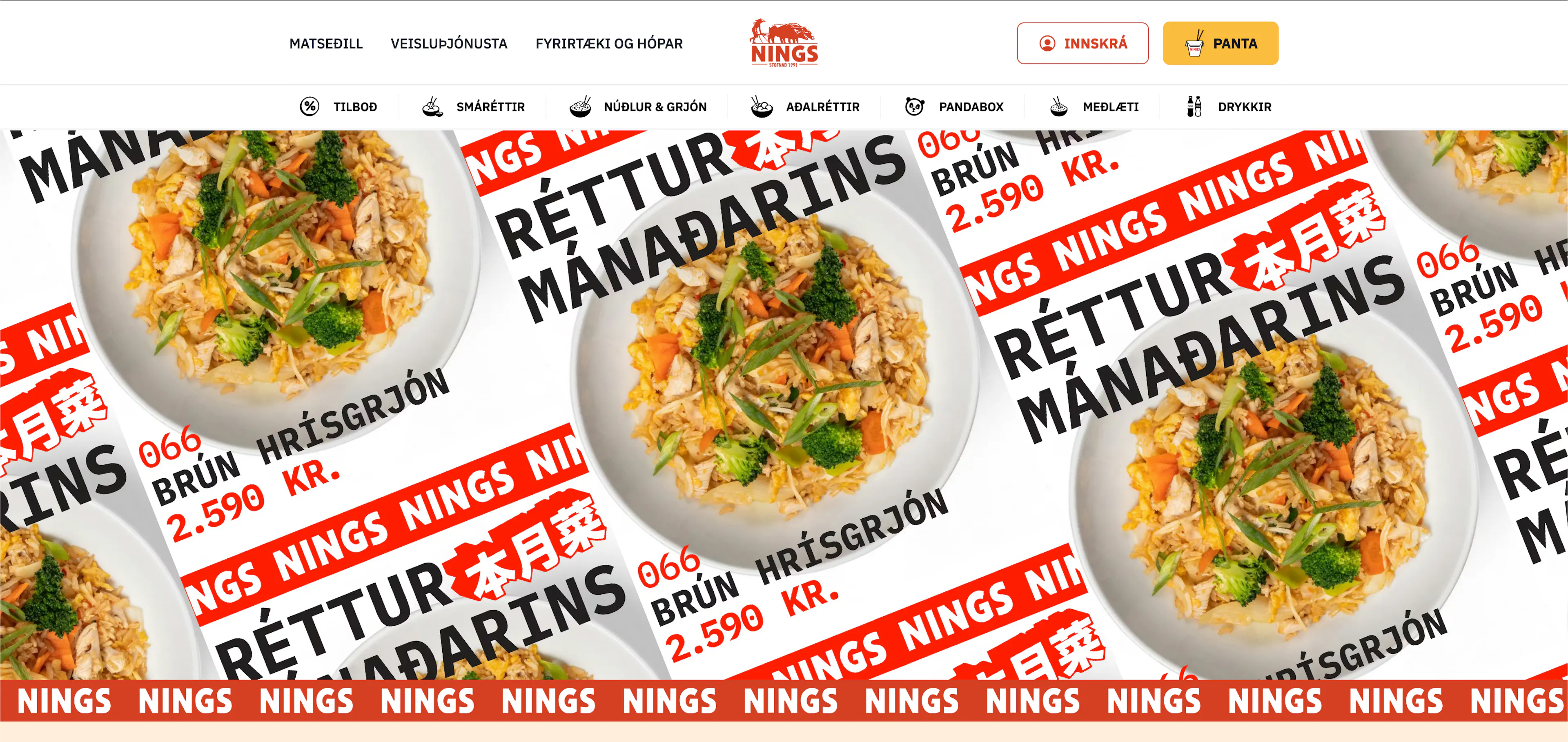Open the Matseðill menu
Image resolution: width=1568 pixels, height=742 pixels.
coord(326,44)
